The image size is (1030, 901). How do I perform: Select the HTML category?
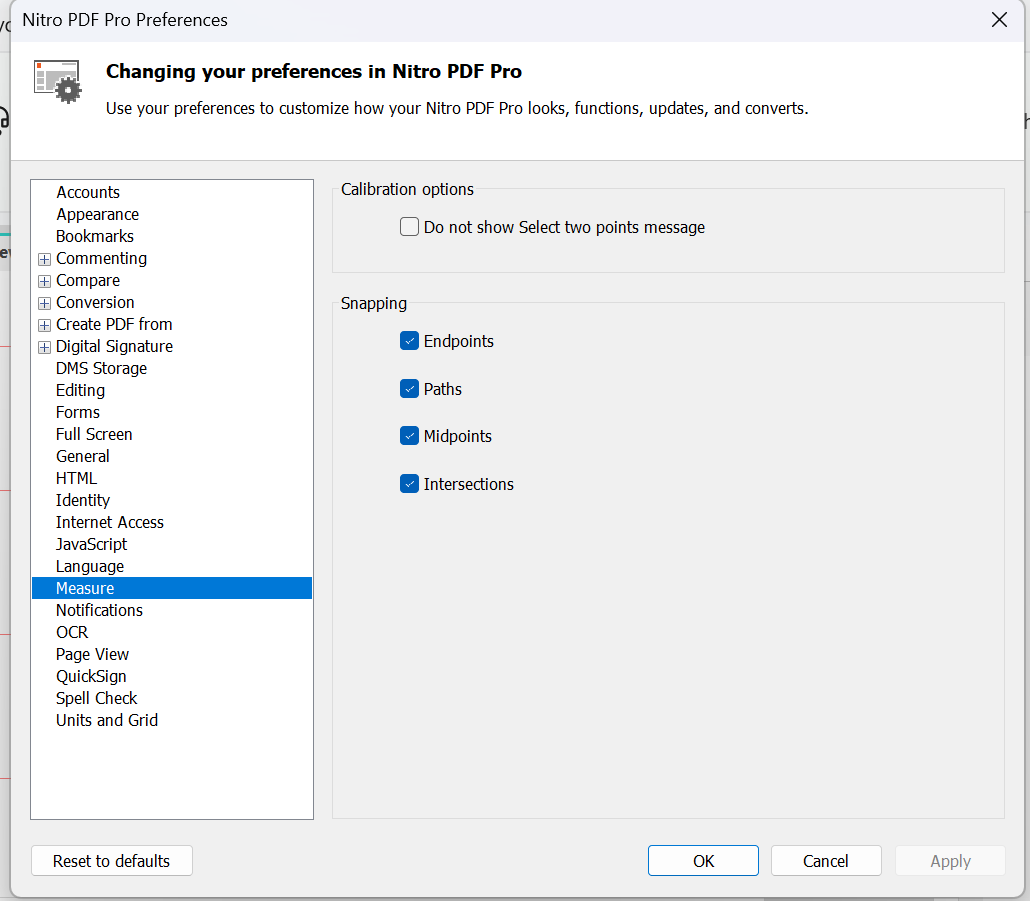(76, 479)
